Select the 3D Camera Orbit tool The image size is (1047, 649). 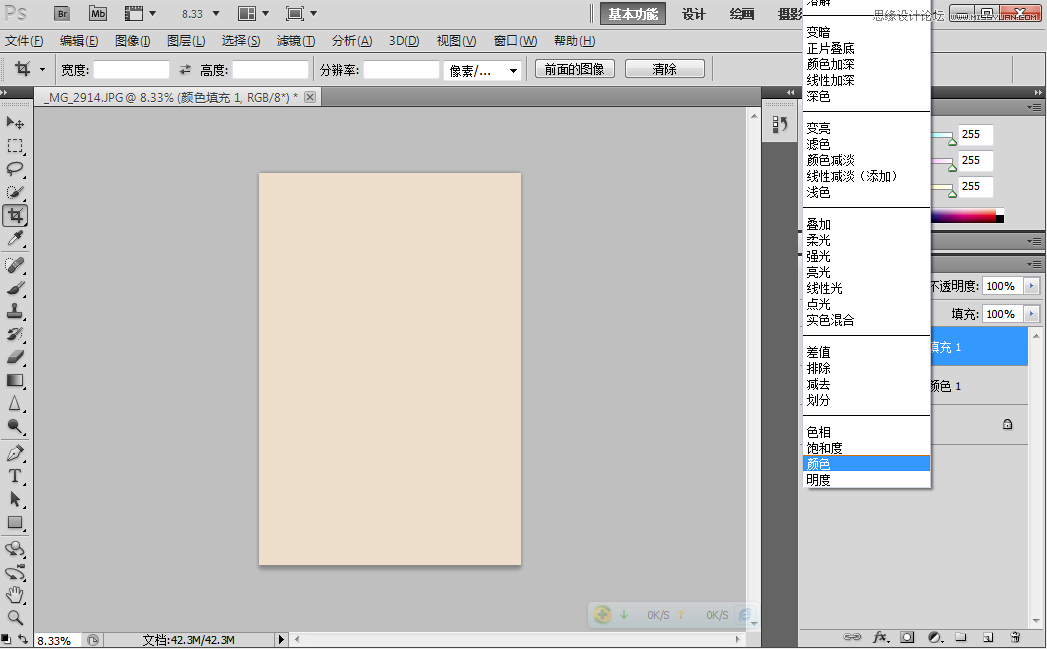coord(15,573)
